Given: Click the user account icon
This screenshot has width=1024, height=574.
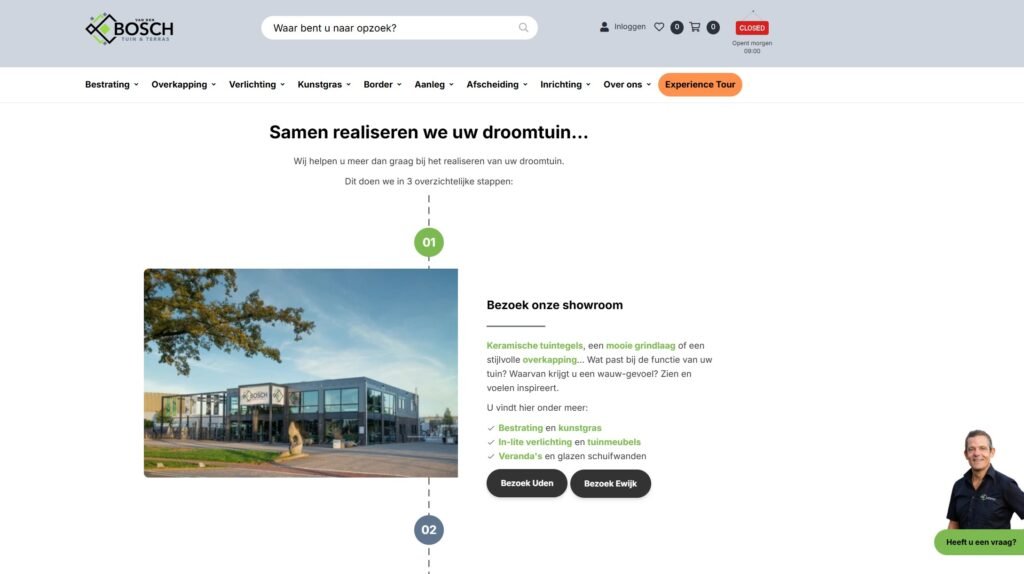Looking at the screenshot, I should [x=604, y=27].
